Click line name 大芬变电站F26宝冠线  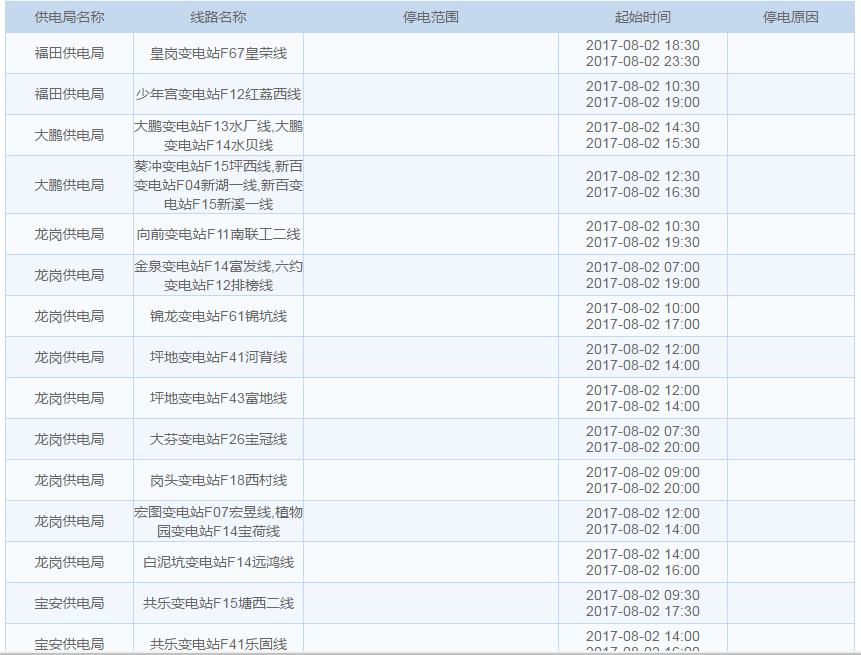click(219, 439)
